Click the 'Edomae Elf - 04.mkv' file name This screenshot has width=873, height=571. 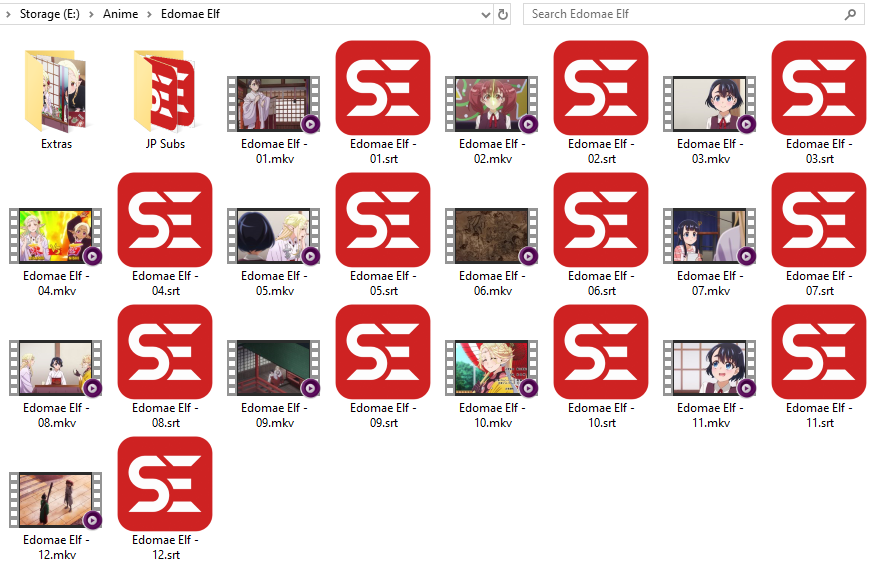click(x=56, y=283)
